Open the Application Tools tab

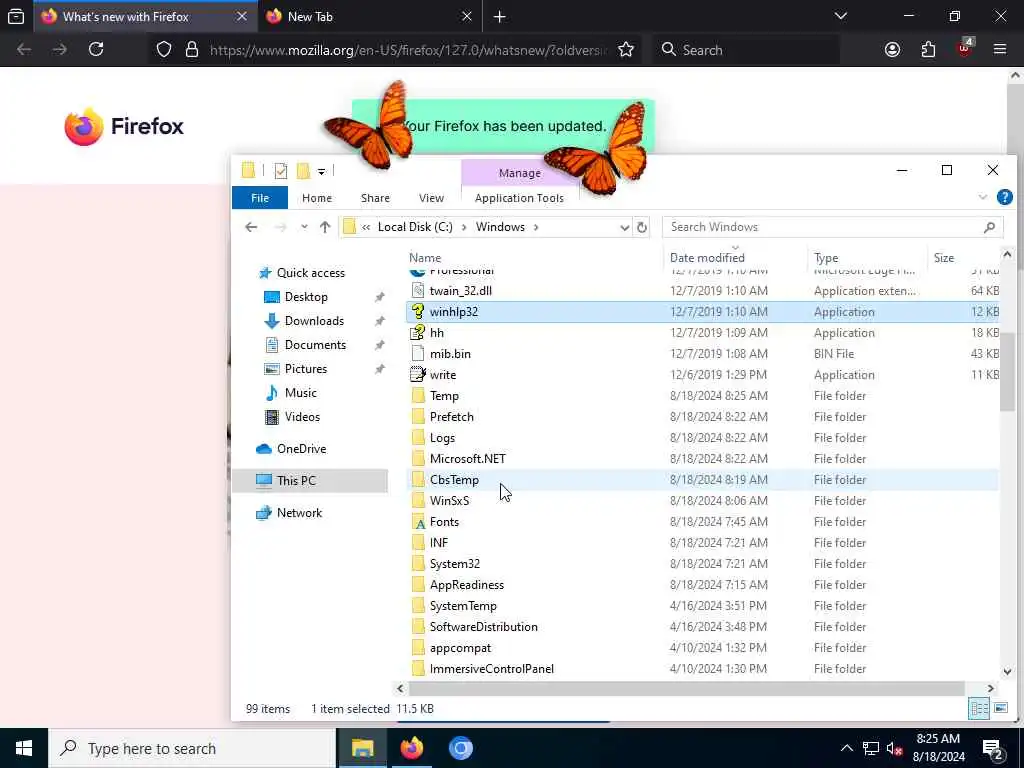(519, 198)
